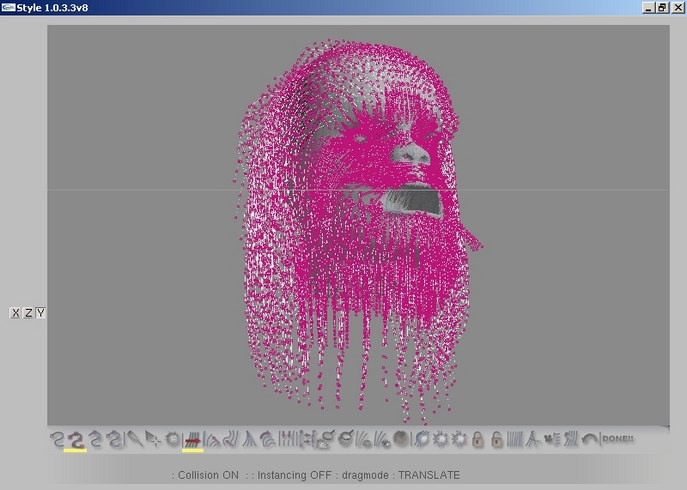Select the fuzzy circle brush tool
The image size is (687, 490).
(x=173, y=439)
